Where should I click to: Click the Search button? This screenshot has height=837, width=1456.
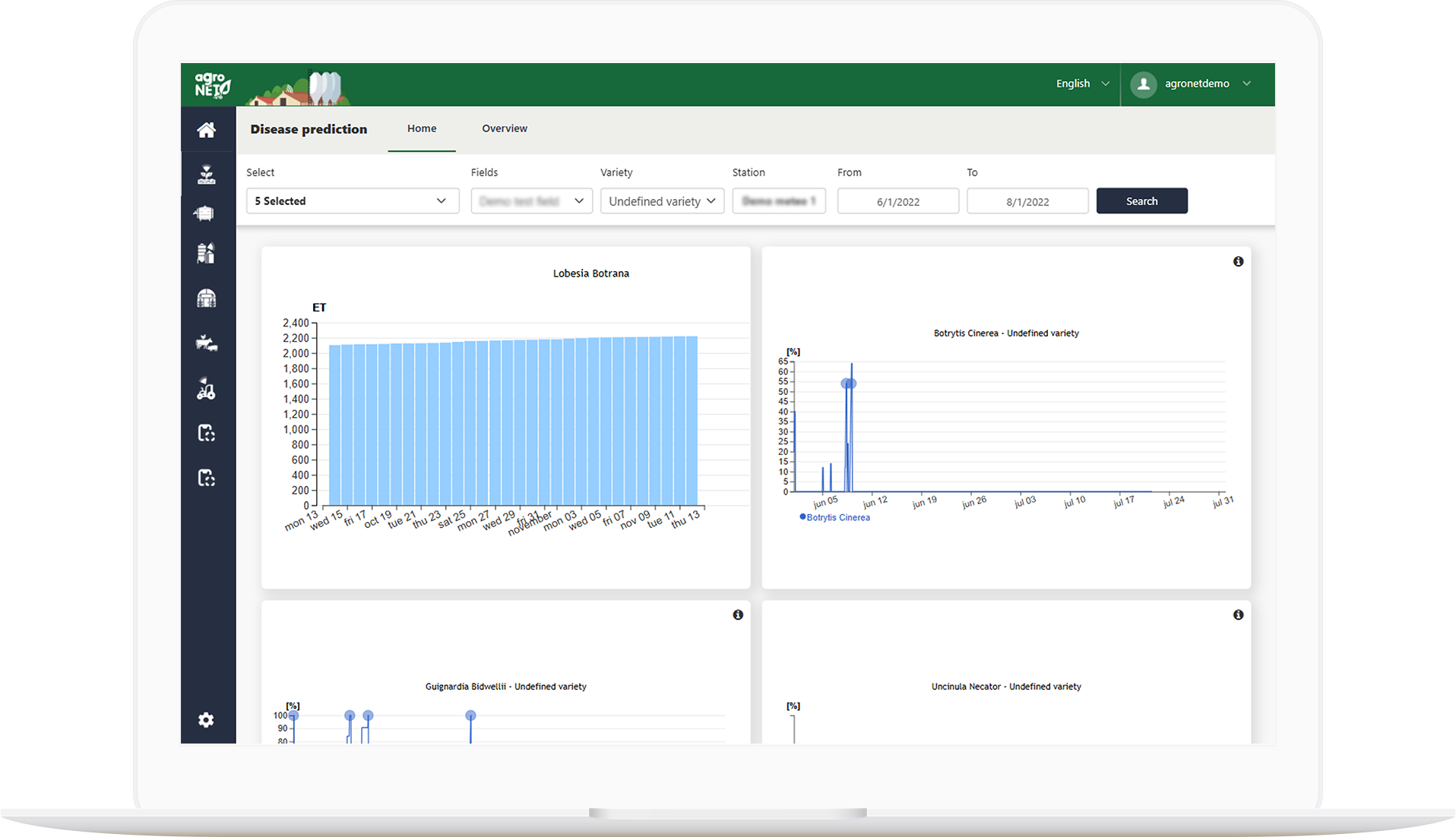click(x=1141, y=201)
